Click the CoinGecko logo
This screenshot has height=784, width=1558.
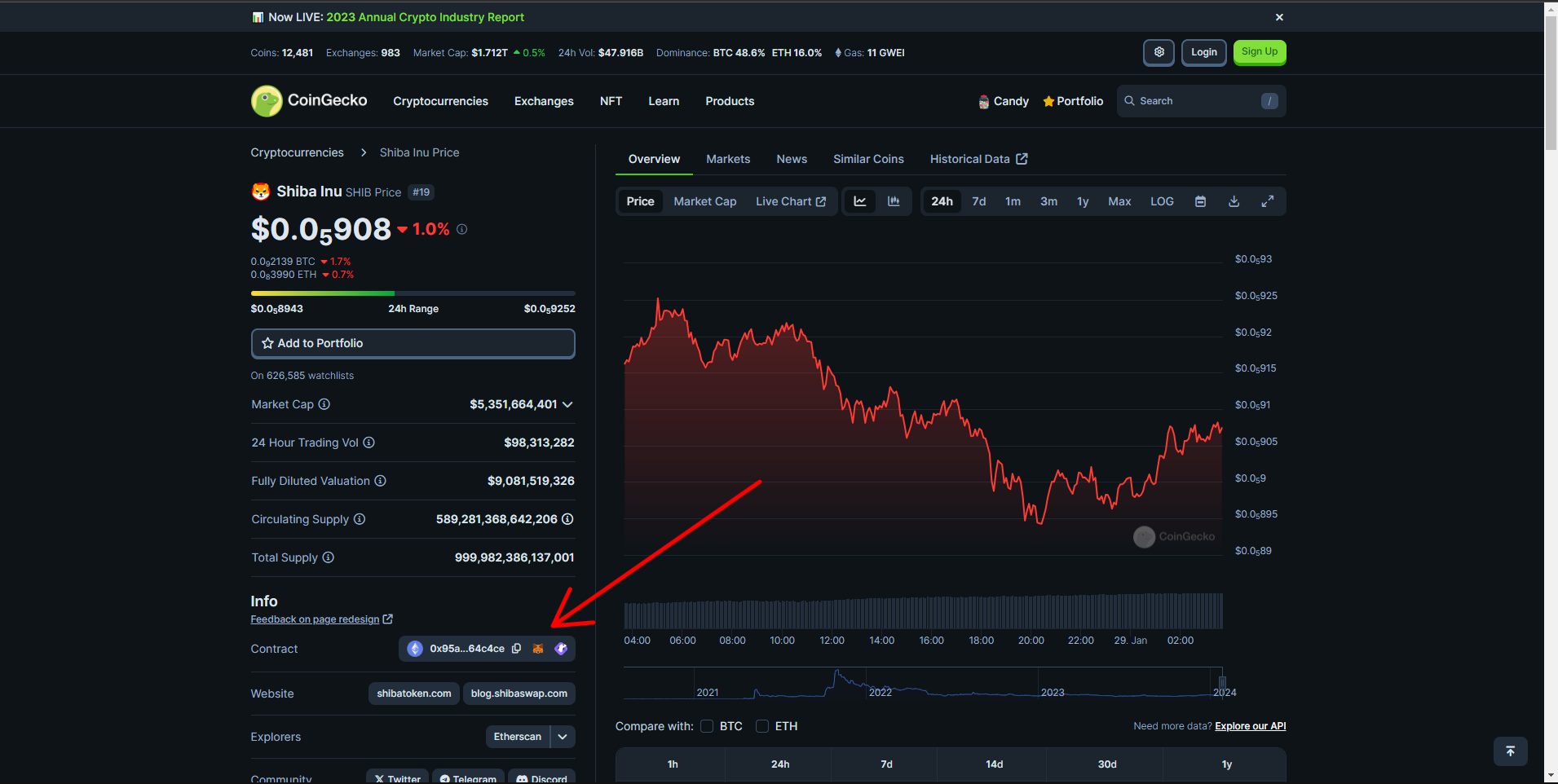[309, 101]
